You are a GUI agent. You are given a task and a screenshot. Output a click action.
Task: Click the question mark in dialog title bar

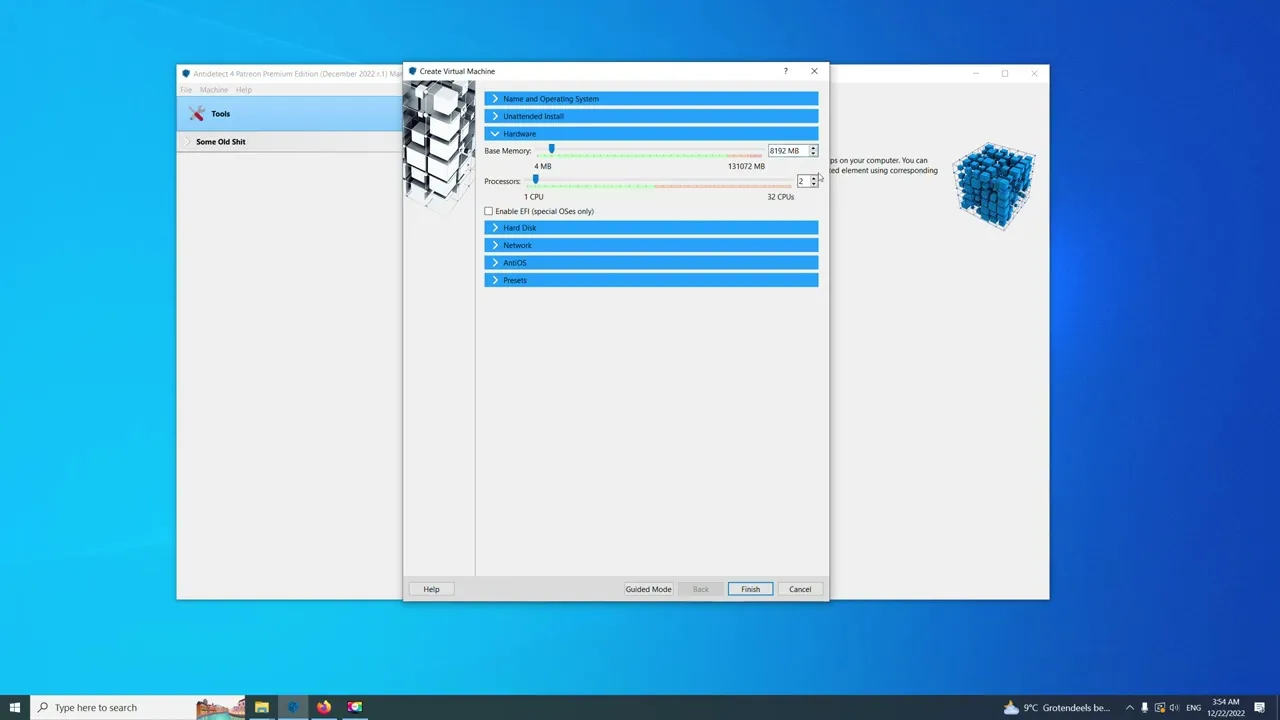(x=785, y=71)
